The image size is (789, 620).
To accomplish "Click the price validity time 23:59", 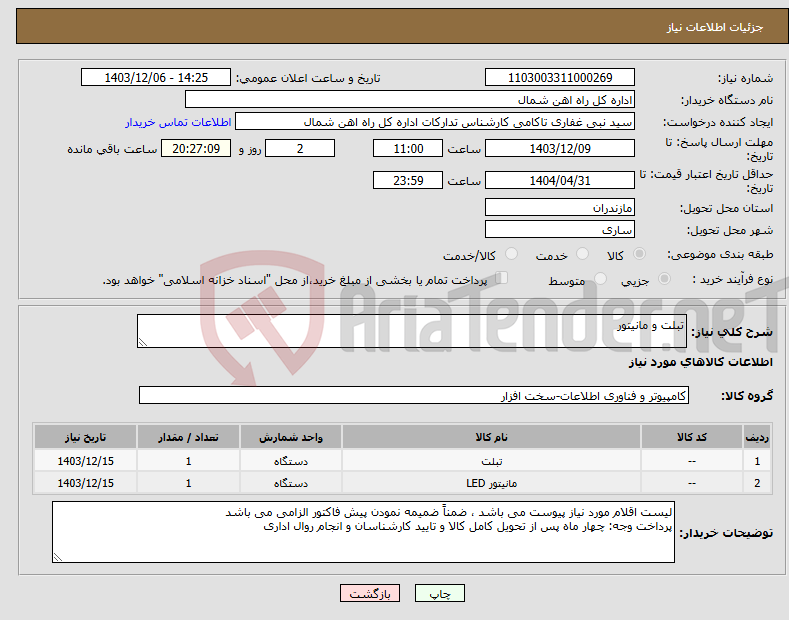I will pyautogui.click(x=408, y=180).
